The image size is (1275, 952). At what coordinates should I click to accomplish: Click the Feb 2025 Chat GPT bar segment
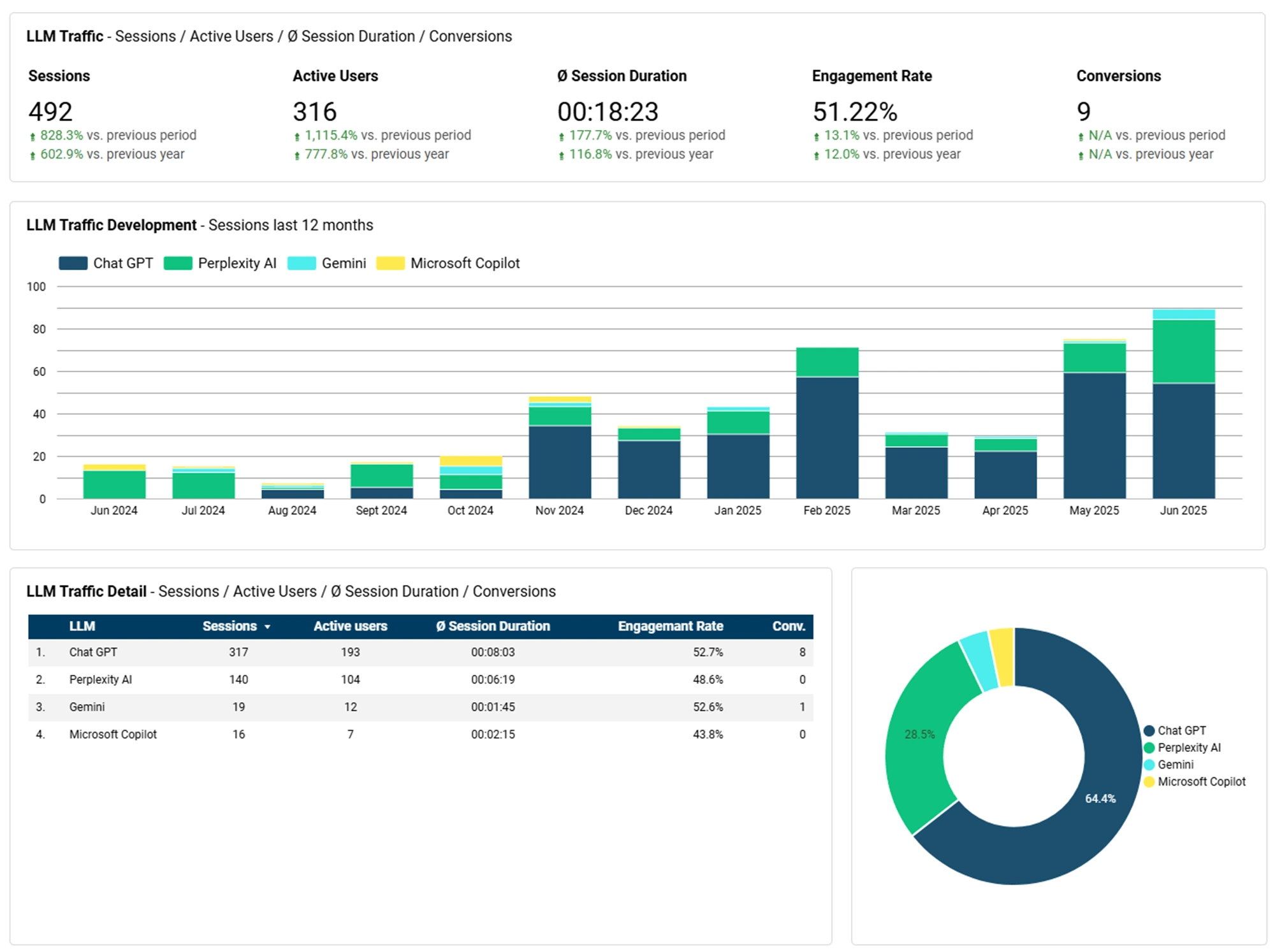(827, 440)
